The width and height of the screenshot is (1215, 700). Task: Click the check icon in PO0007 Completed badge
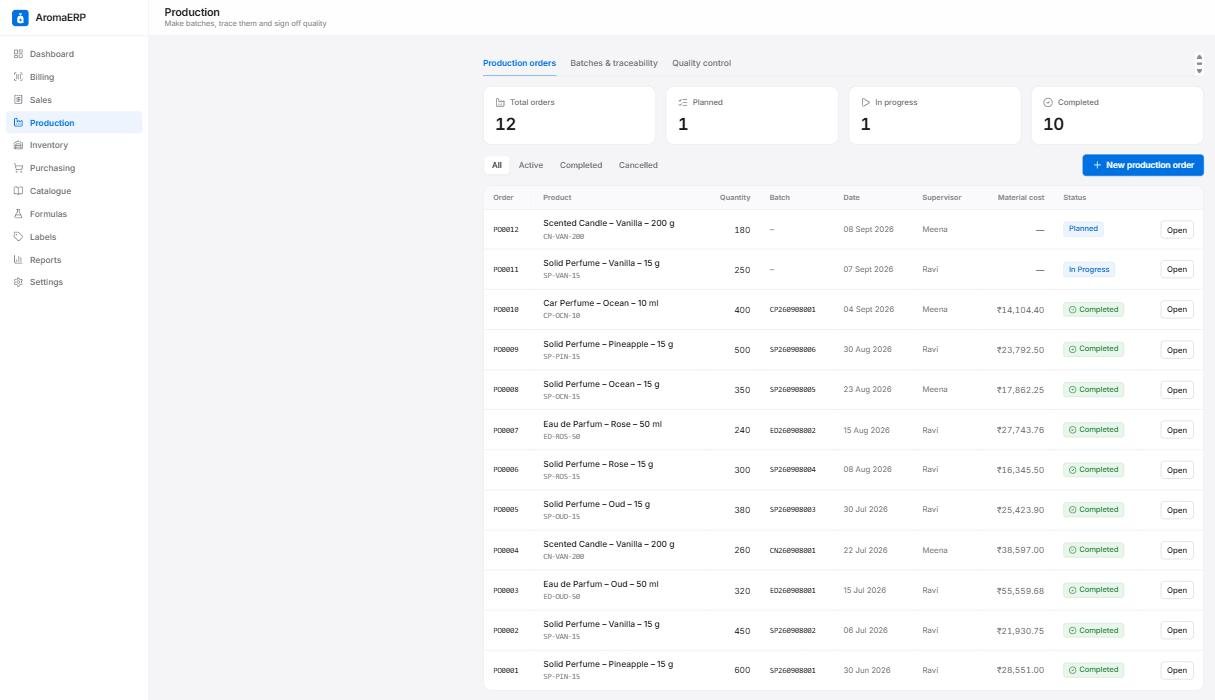click(1073, 430)
